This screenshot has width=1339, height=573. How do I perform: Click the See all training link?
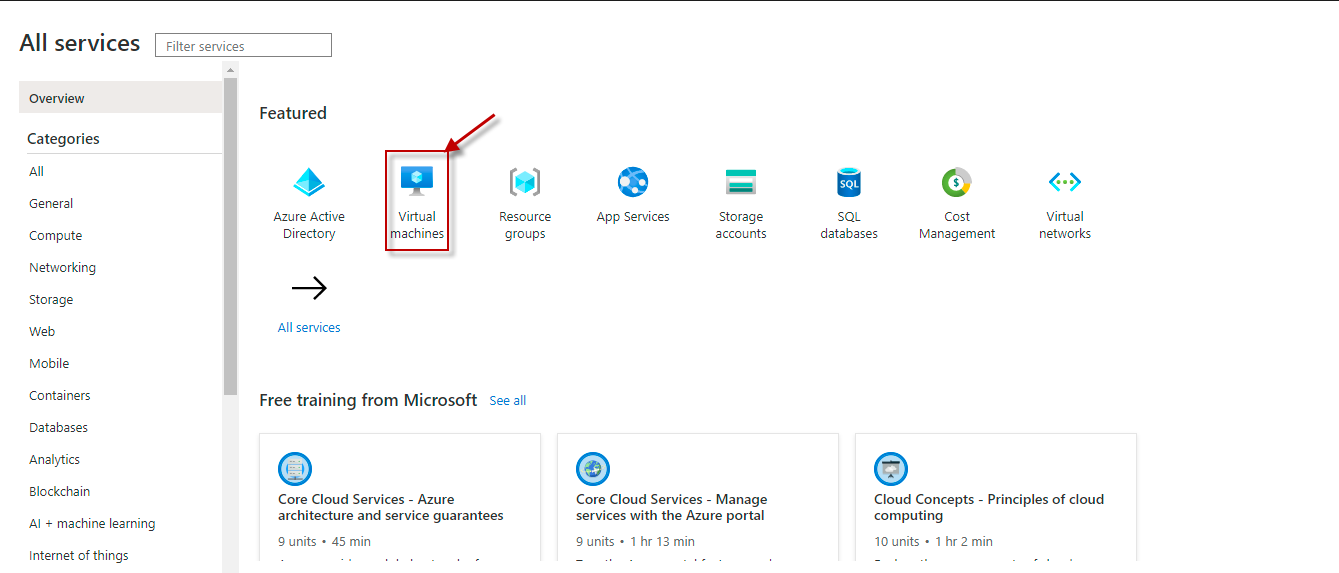pos(508,401)
